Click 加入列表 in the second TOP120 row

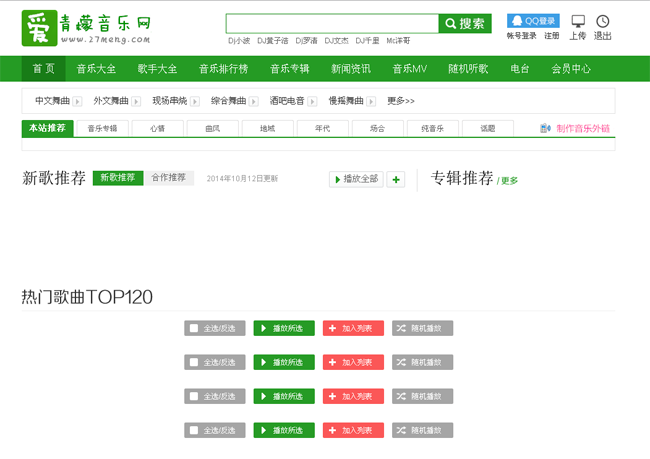coord(353,362)
